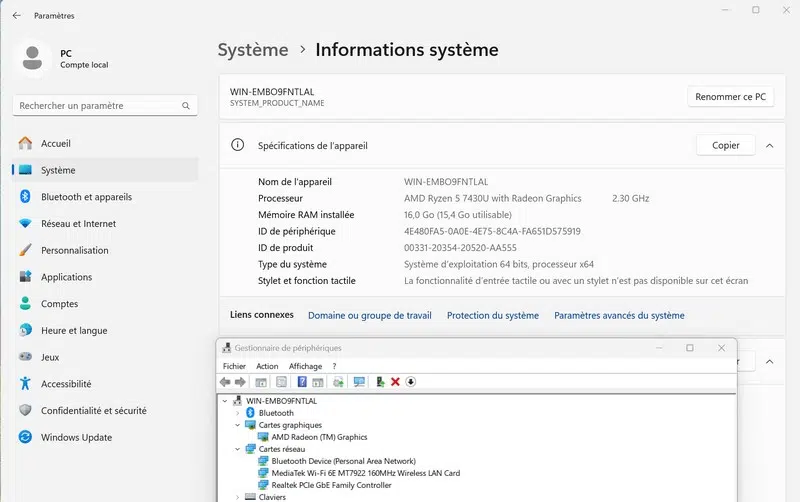Go to Bluetooth et appareils settings
Image resolution: width=800 pixels, height=502 pixels.
[x=86, y=197]
